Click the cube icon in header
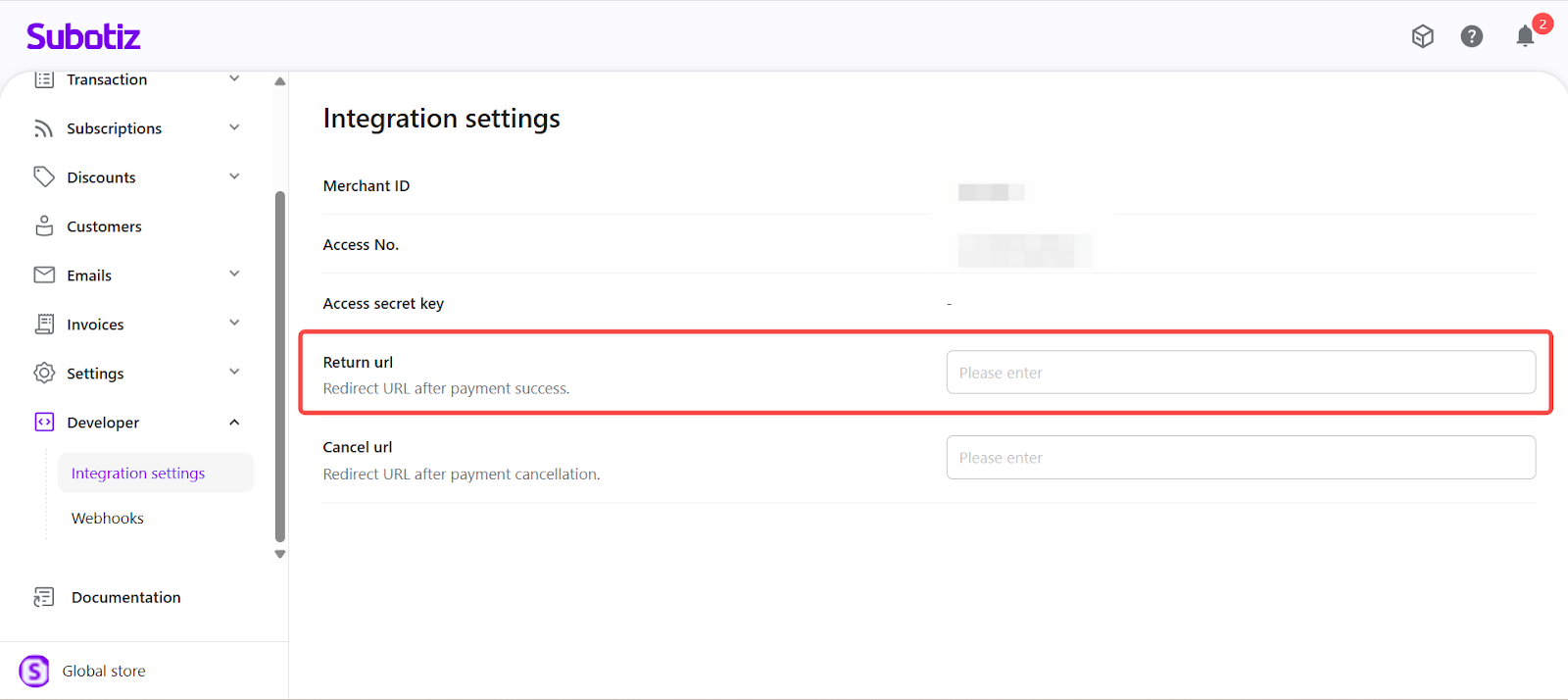This screenshot has width=1568, height=700. click(x=1422, y=37)
